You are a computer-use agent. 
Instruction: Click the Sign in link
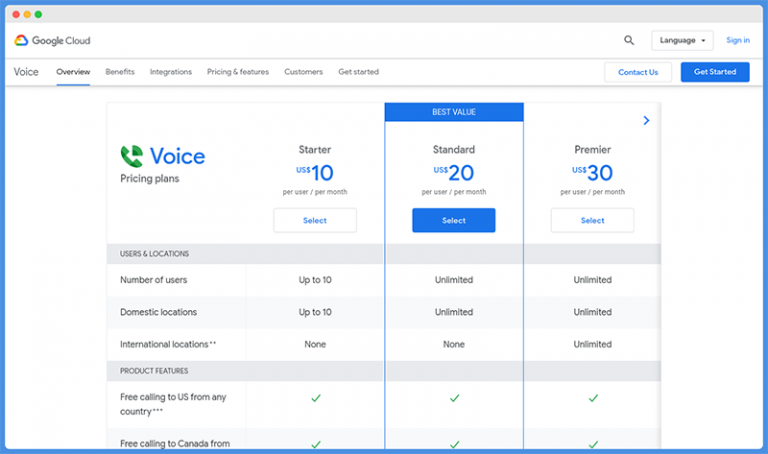point(738,40)
